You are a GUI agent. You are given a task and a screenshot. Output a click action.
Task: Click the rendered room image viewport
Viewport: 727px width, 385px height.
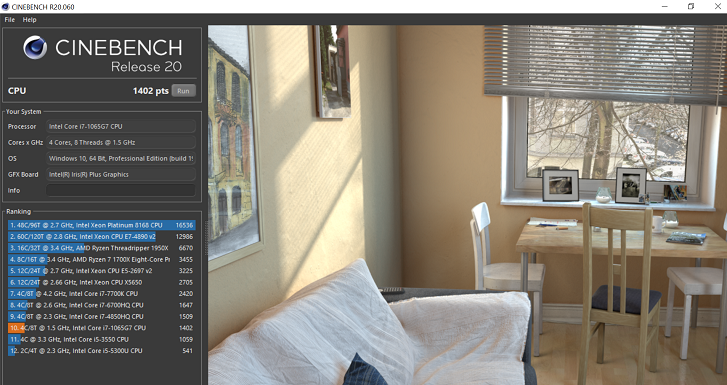pyautogui.click(x=467, y=205)
